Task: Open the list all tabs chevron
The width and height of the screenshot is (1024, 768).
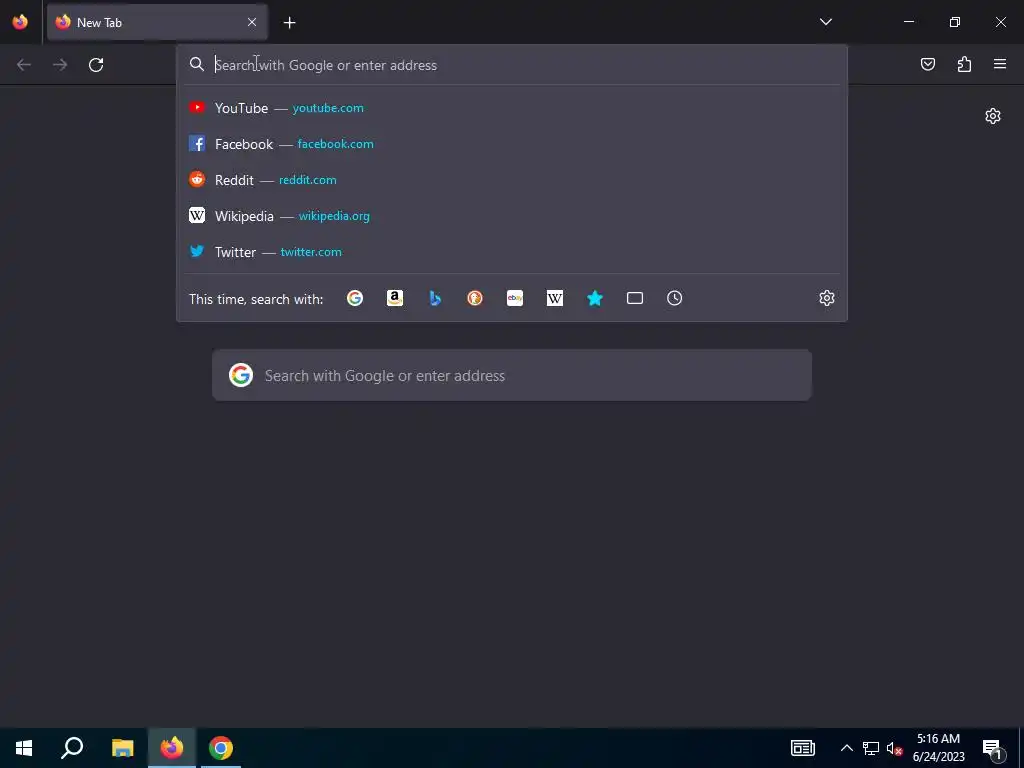Action: point(825,22)
